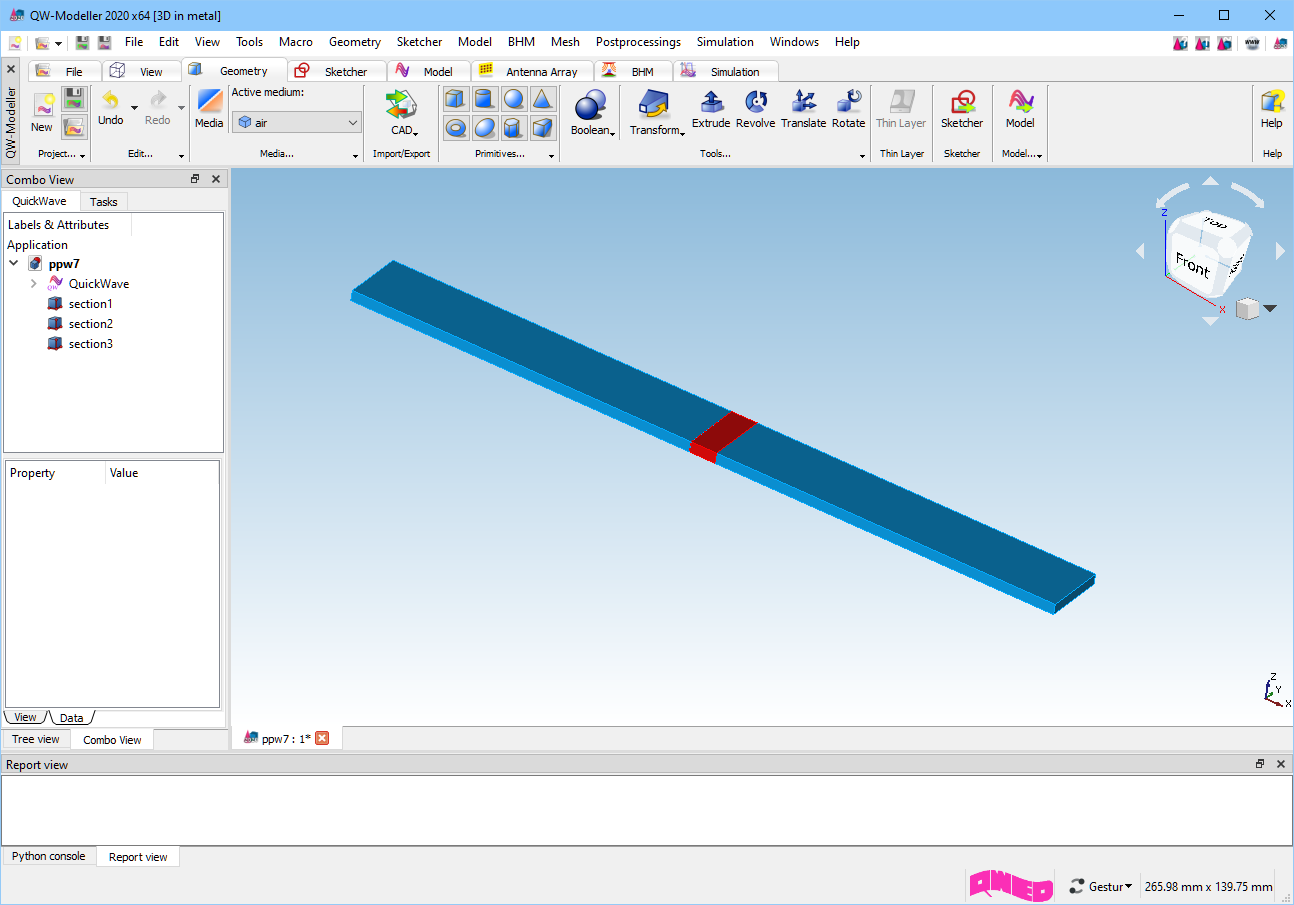Image resolution: width=1294 pixels, height=905 pixels.
Task: Open the Sketcher tool in ribbon
Action: (962, 109)
